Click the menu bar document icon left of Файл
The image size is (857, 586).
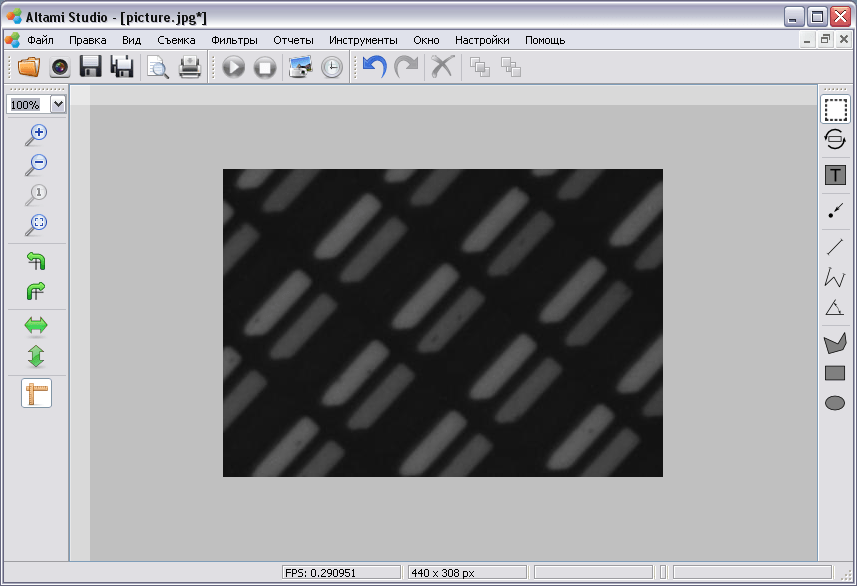click(x=13, y=39)
